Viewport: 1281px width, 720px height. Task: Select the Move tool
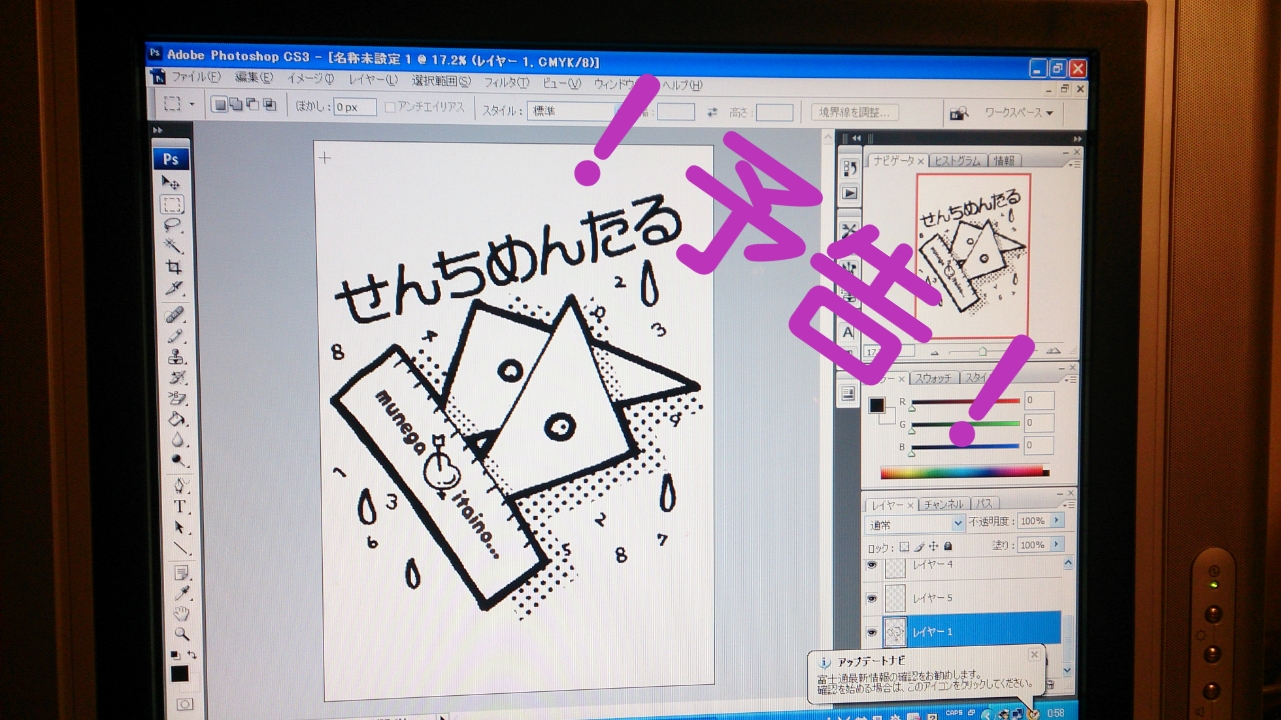click(171, 182)
